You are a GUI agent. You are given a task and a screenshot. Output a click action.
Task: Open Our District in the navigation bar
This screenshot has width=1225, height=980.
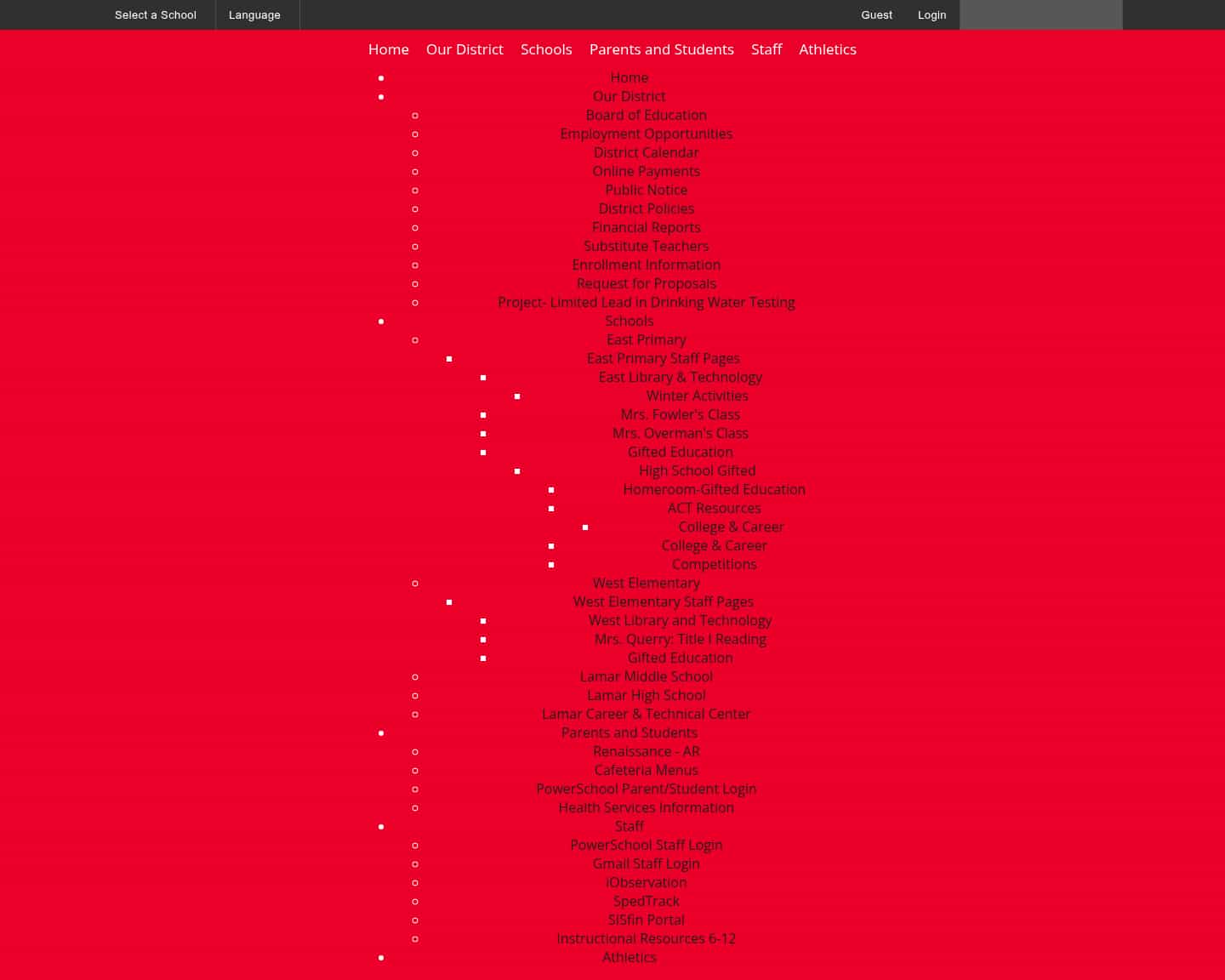pos(464,49)
